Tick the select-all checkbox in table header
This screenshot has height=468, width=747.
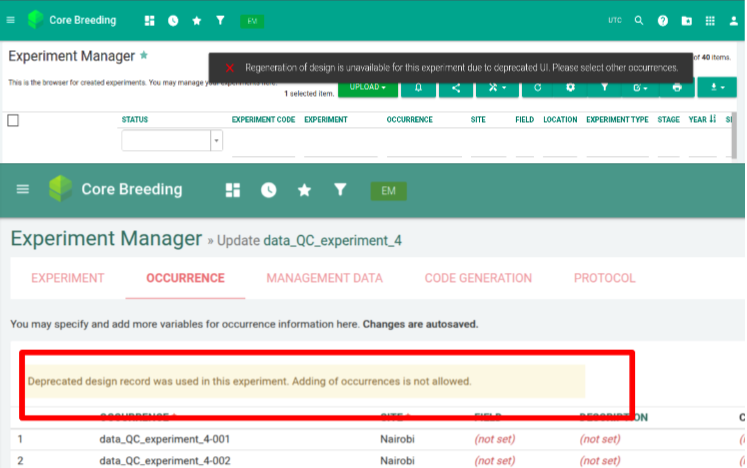pyautogui.click(x=13, y=120)
